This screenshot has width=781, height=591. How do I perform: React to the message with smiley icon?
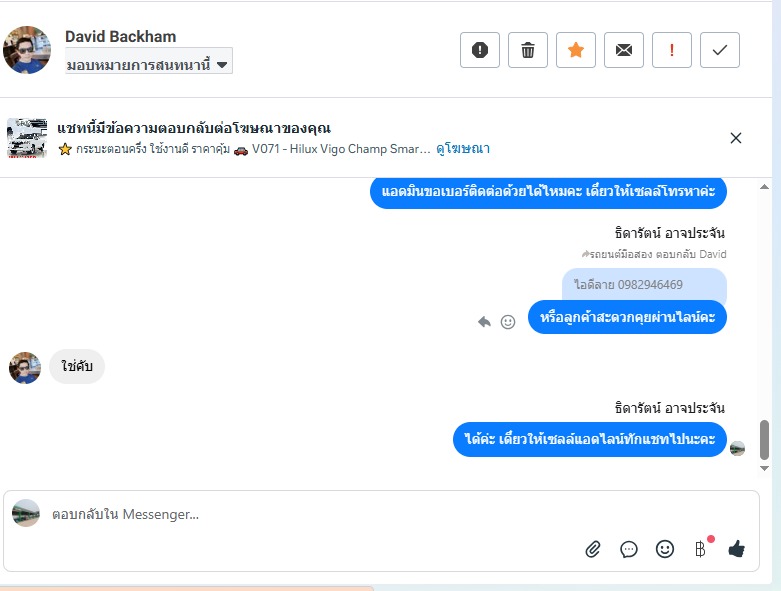click(508, 322)
